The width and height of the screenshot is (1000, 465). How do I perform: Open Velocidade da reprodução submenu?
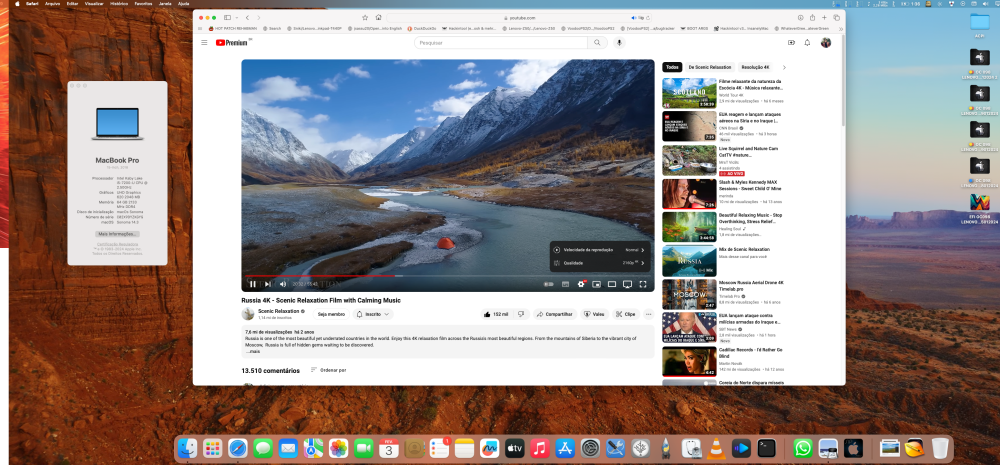click(x=600, y=250)
